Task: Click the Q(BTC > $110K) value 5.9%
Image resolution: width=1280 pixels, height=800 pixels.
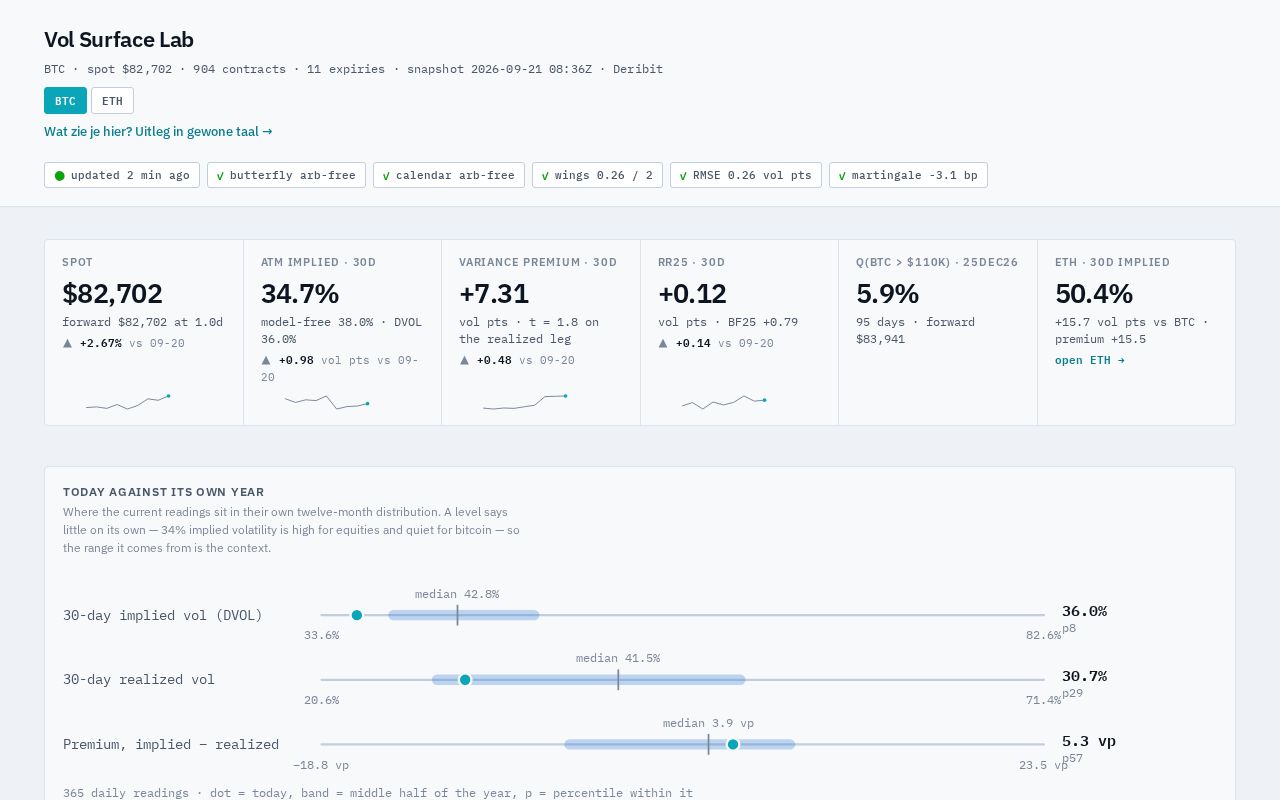Action: click(887, 294)
